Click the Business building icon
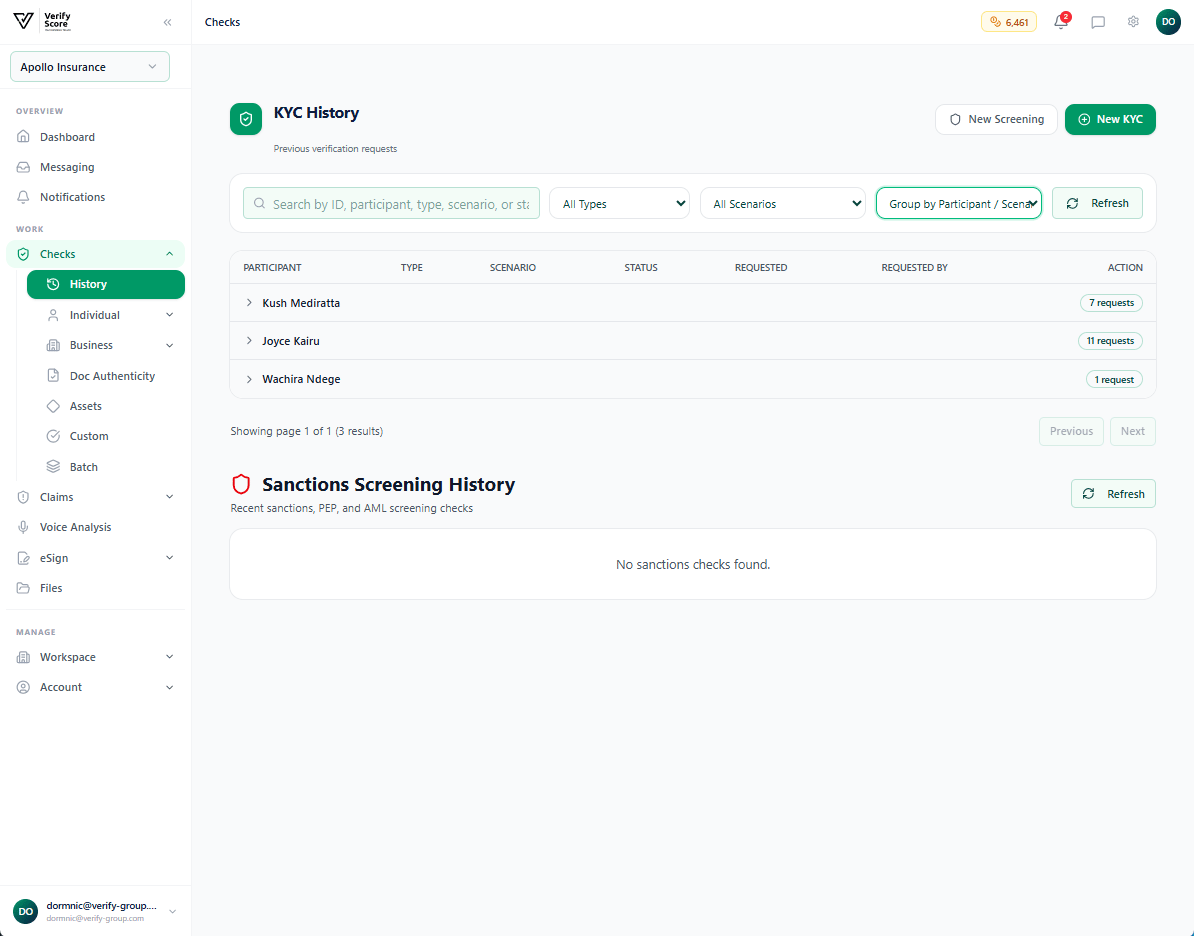This screenshot has width=1194, height=936. click(53, 345)
